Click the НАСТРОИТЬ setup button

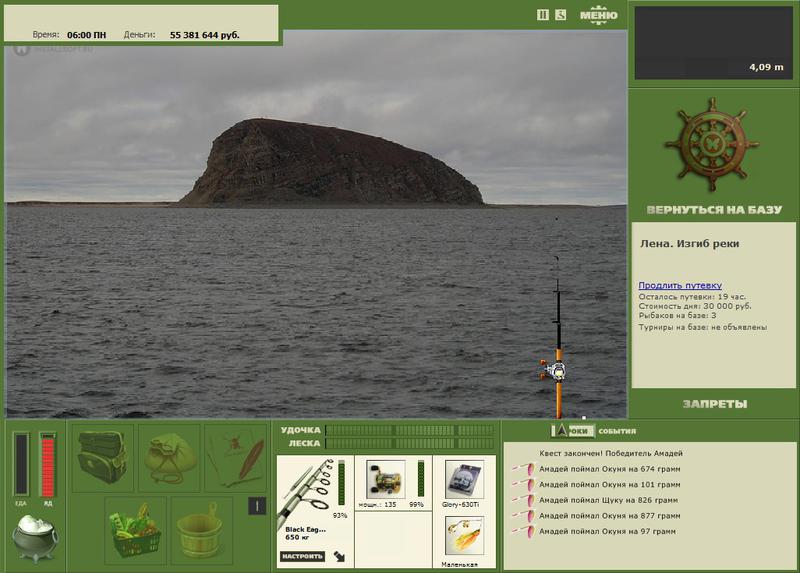click(302, 556)
